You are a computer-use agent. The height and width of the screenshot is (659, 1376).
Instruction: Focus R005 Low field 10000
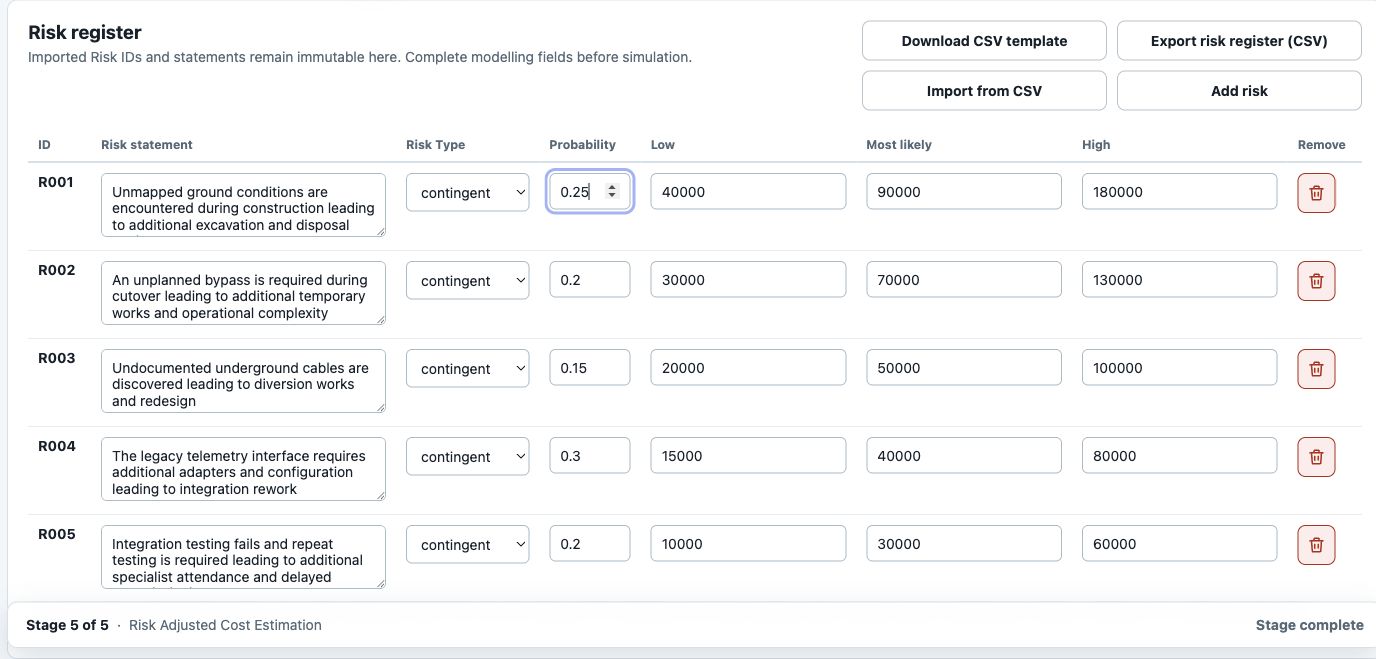point(748,544)
